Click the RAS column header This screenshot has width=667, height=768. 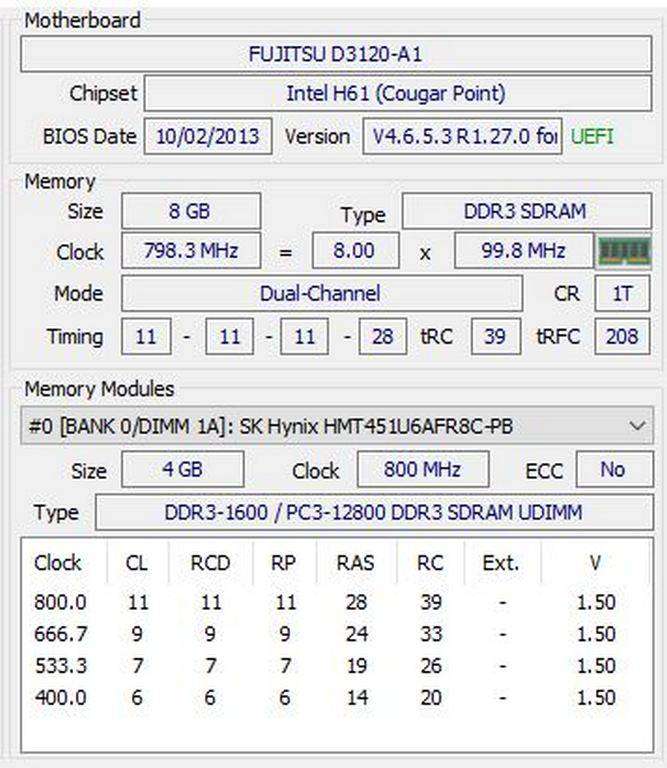[356, 563]
